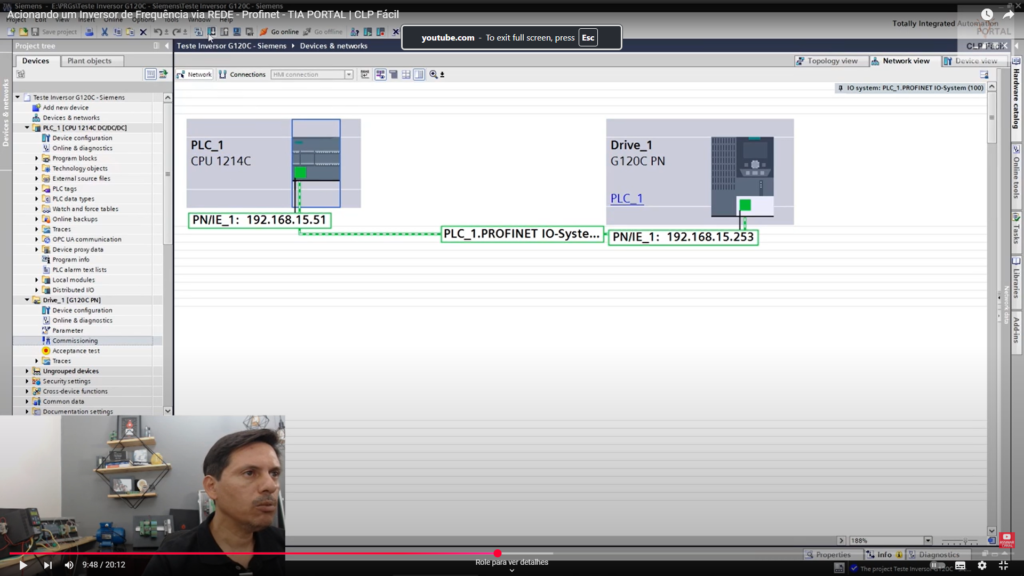The width and height of the screenshot is (1024, 576).
Task: Expand PLC tags tree node
Action: coord(37,189)
